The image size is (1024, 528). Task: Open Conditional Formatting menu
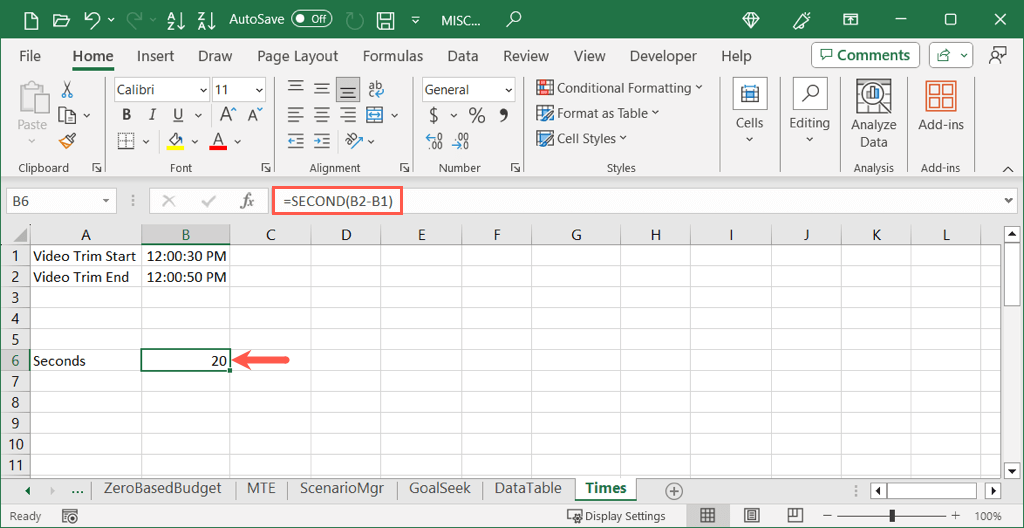(x=619, y=88)
